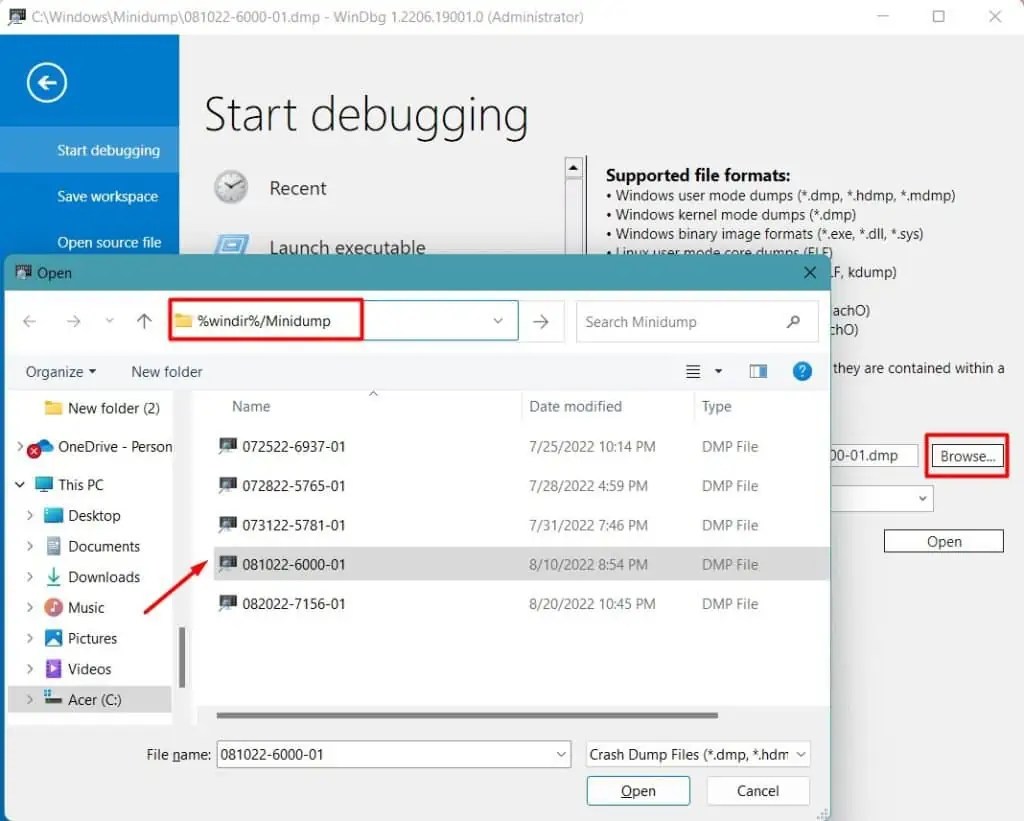The width and height of the screenshot is (1024, 821).
Task: Click the back arrow in WinDbg sidebar
Action: click(44, 83)
